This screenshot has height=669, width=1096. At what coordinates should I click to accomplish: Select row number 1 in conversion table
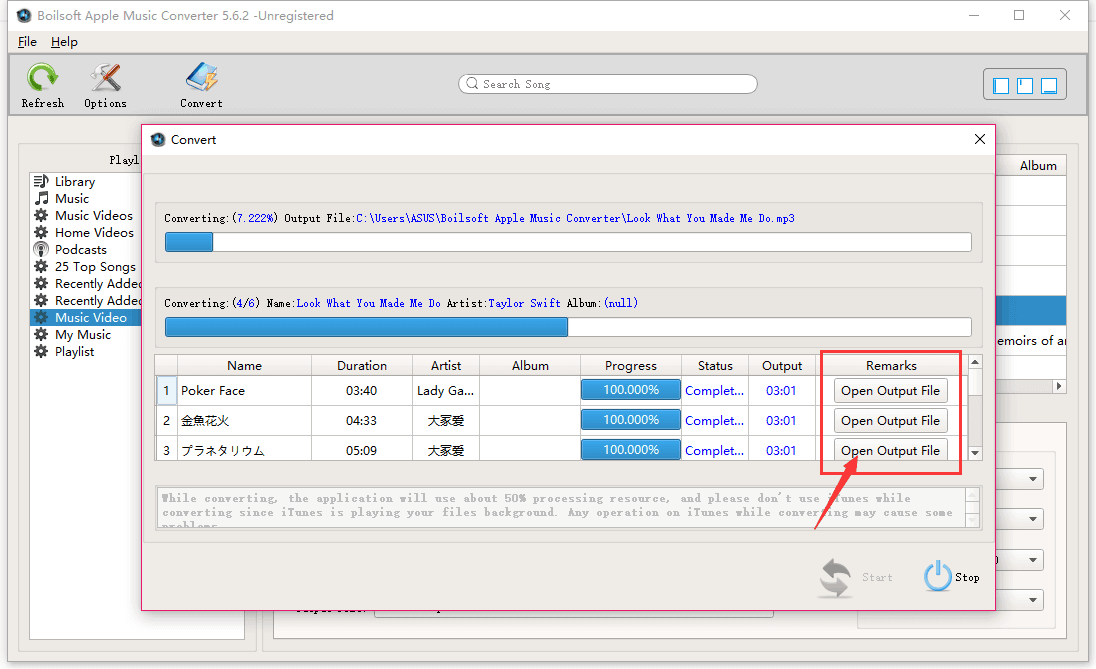pyautogui.click(x=166, y=391)
